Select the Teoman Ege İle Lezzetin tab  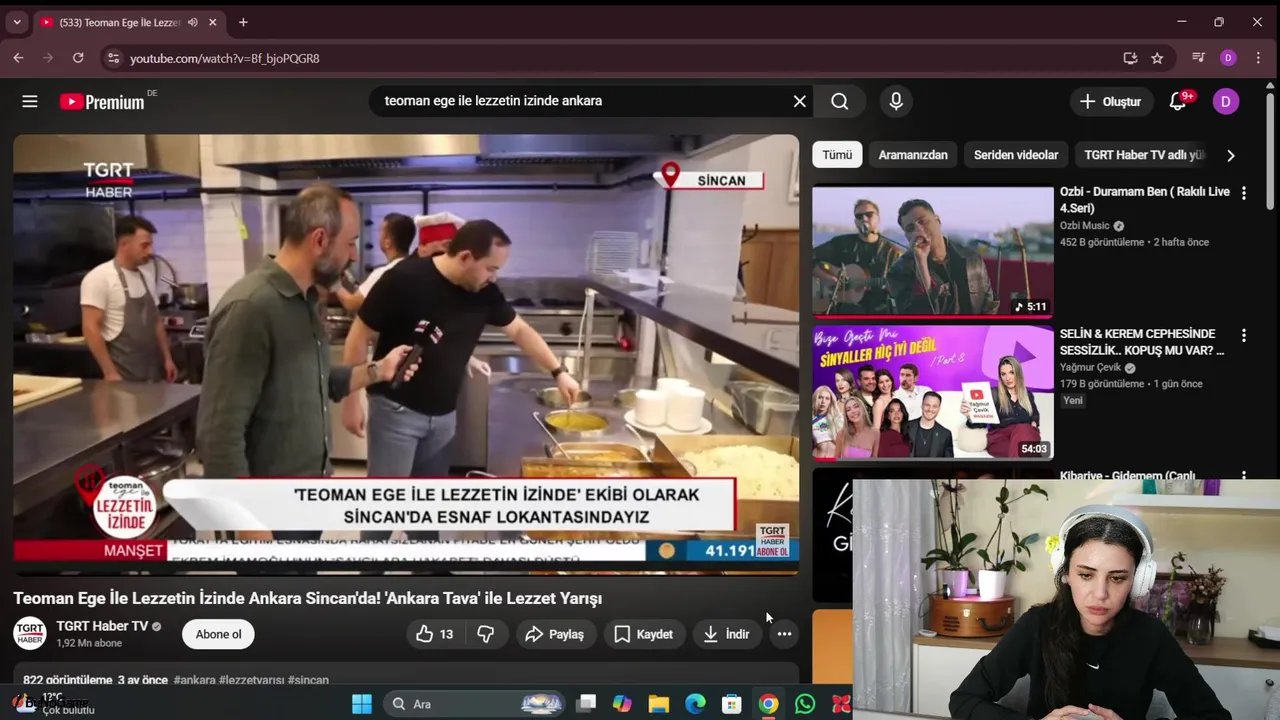click(x=129, y=22)
